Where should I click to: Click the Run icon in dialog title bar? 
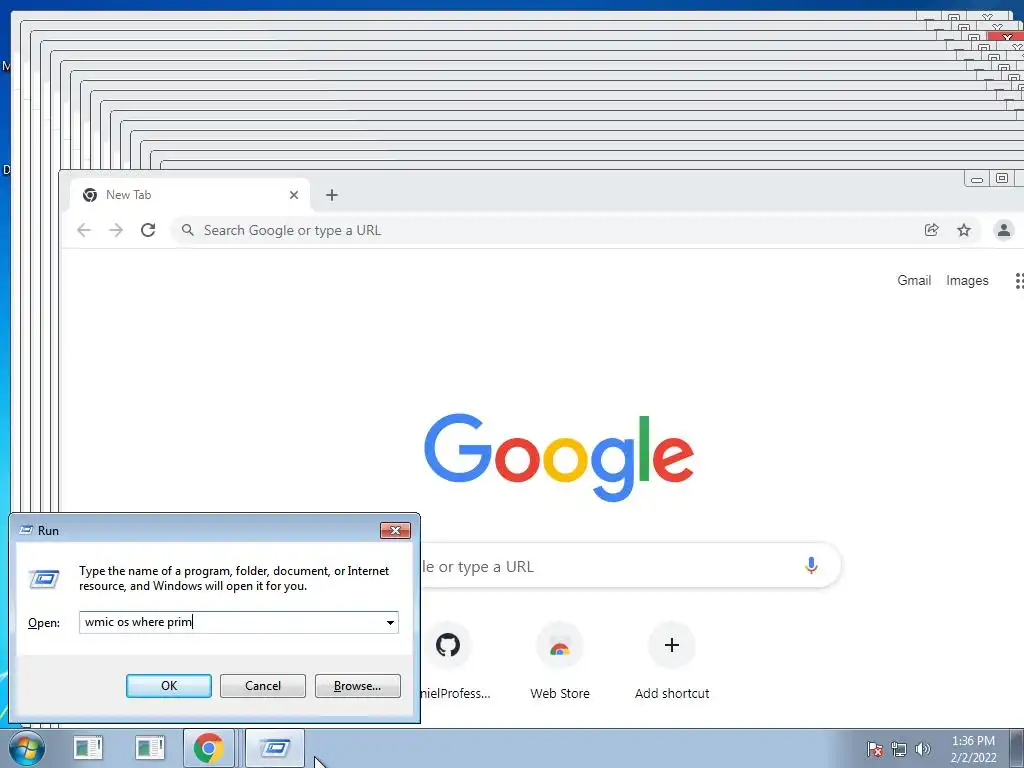pos(26,530)
